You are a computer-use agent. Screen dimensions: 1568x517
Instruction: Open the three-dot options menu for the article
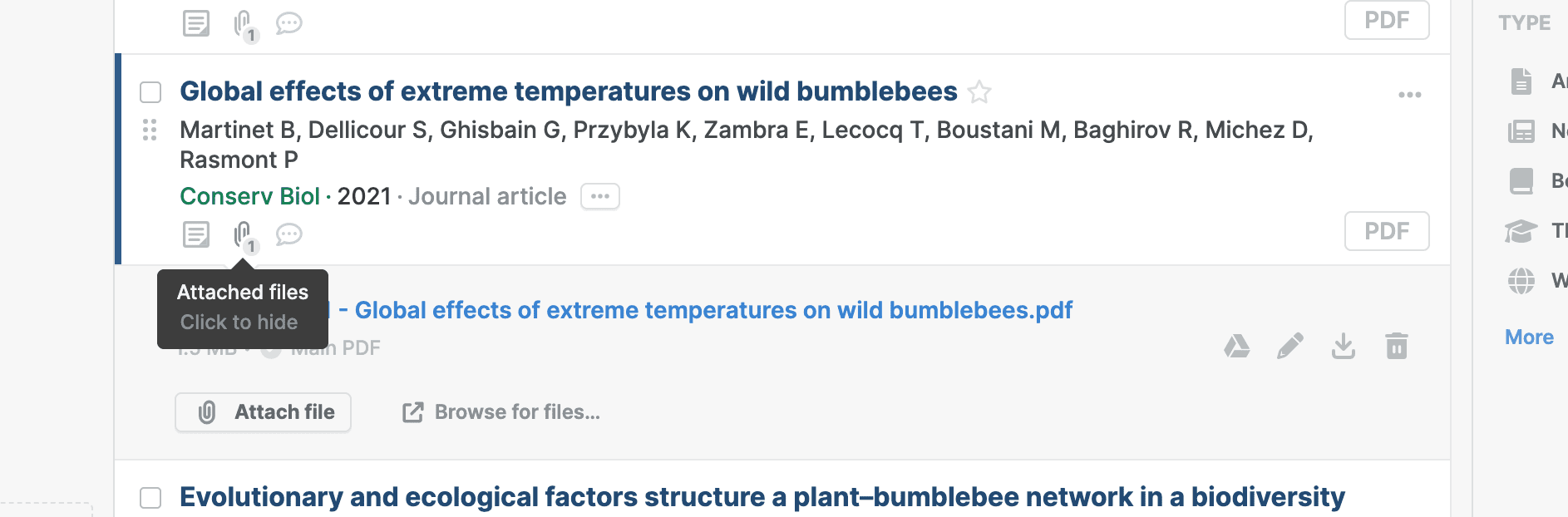point(1409,95)
